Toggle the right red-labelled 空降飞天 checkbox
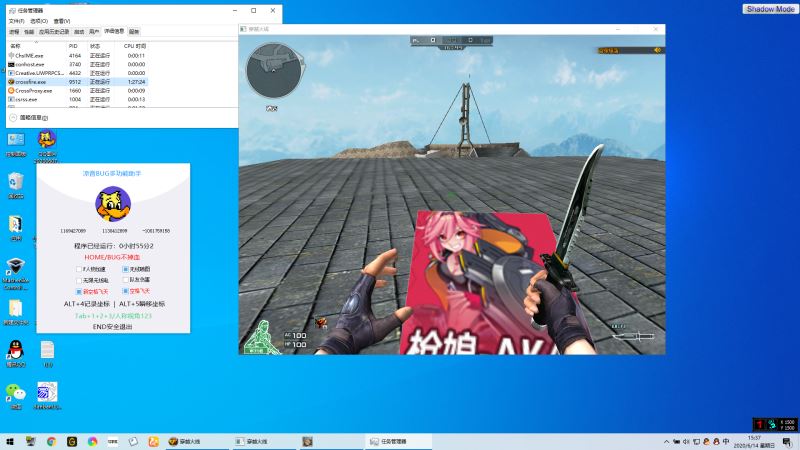Image resolution: width=800 pixels, height=450 pixels. [x=125, y=291]
